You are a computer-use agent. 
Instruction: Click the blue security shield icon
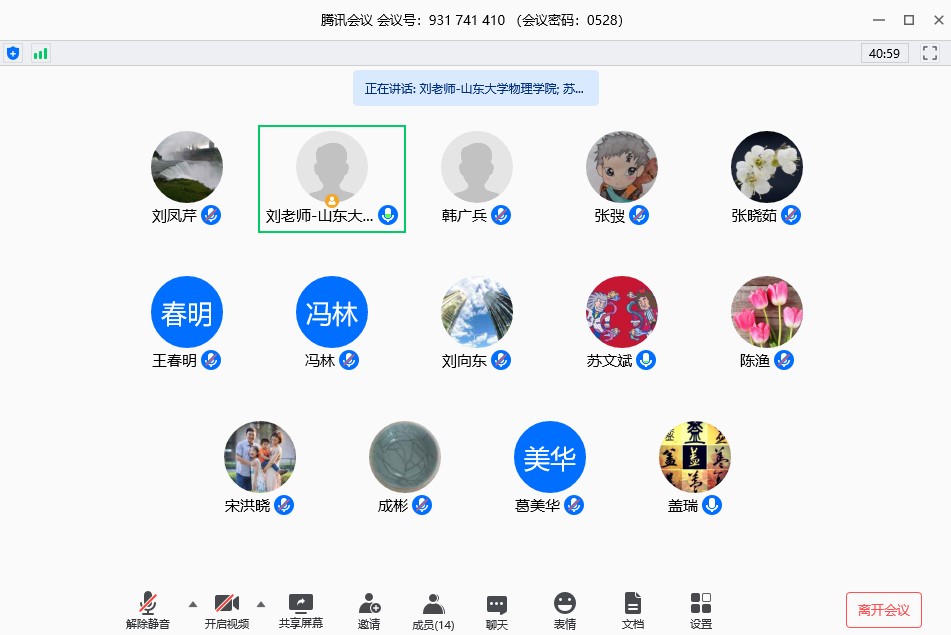13,53
